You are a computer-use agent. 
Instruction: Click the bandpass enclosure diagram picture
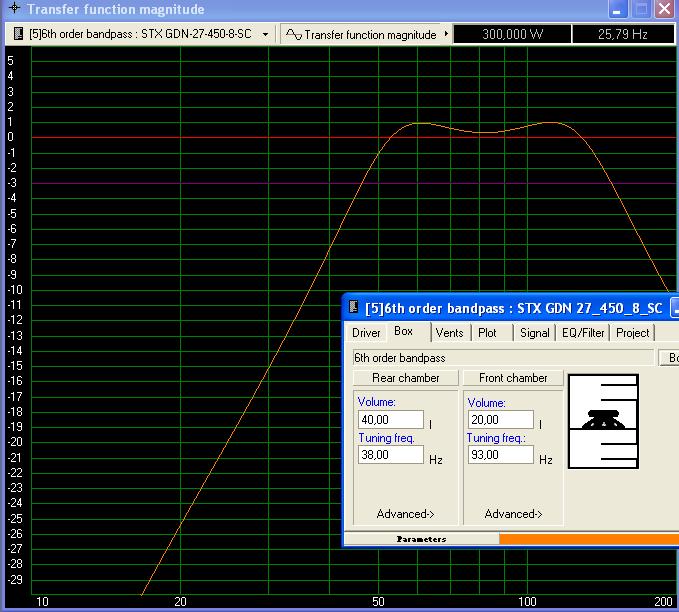coord(603,421)
